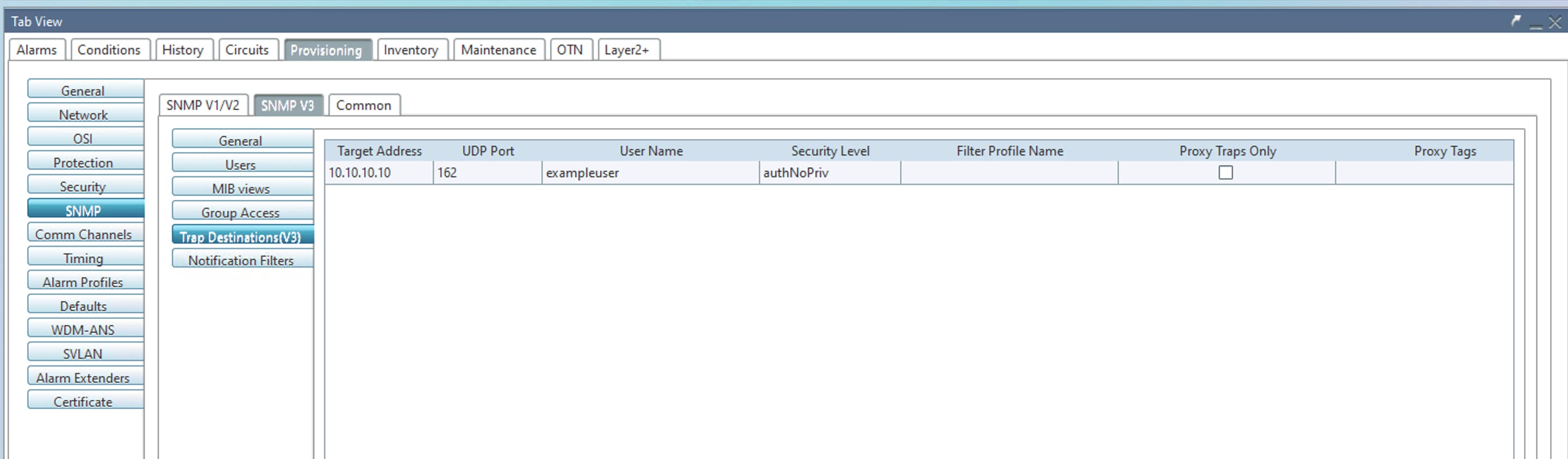Image resolution: width=1568 pixels, height=459 pixels.
Task: Toggle Proxy Traps Only checkbox for 10.10.10.10
Action: point(1226,173)
